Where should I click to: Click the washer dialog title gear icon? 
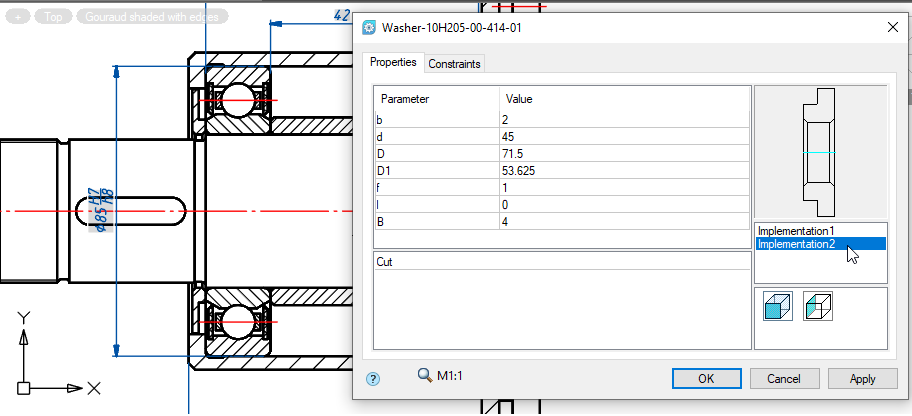369,28
